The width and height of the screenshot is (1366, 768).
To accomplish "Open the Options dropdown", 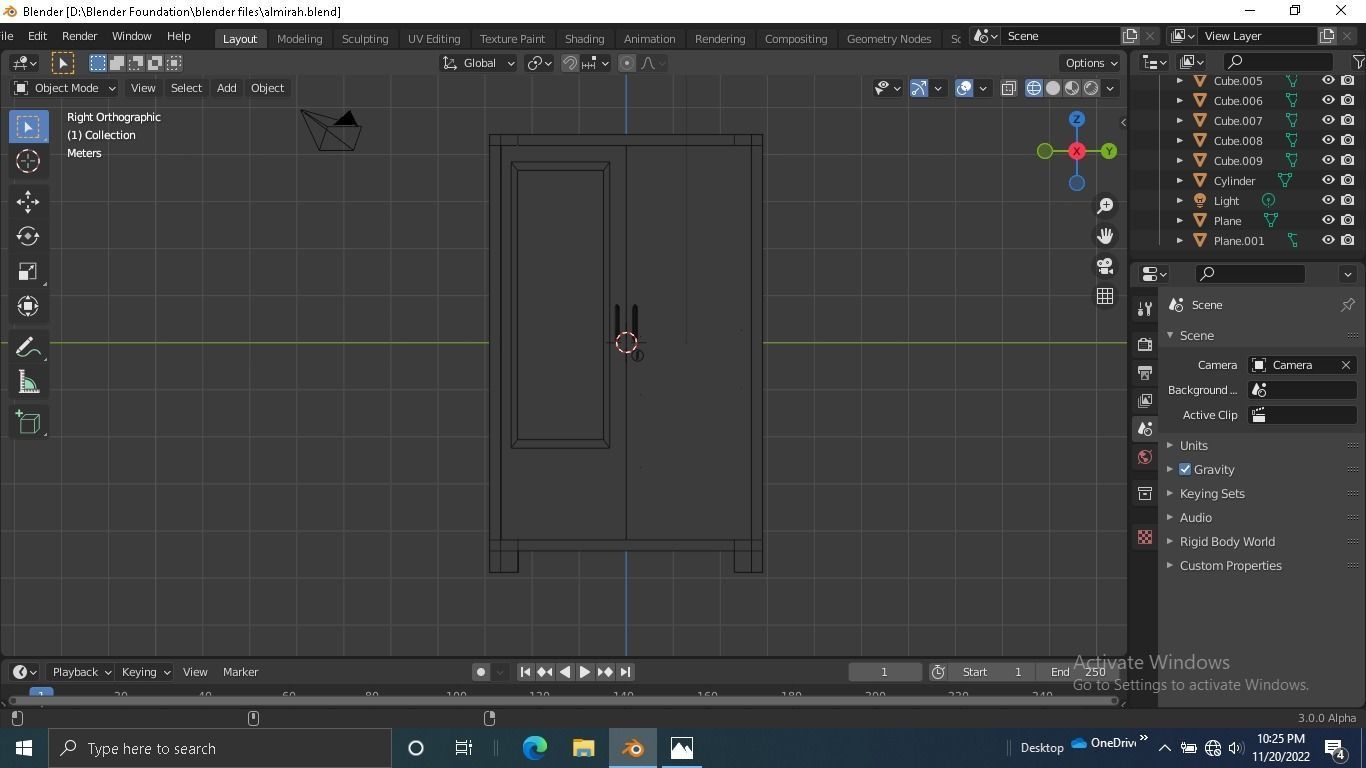I will pyautogui.click(x=1091, y=63).
